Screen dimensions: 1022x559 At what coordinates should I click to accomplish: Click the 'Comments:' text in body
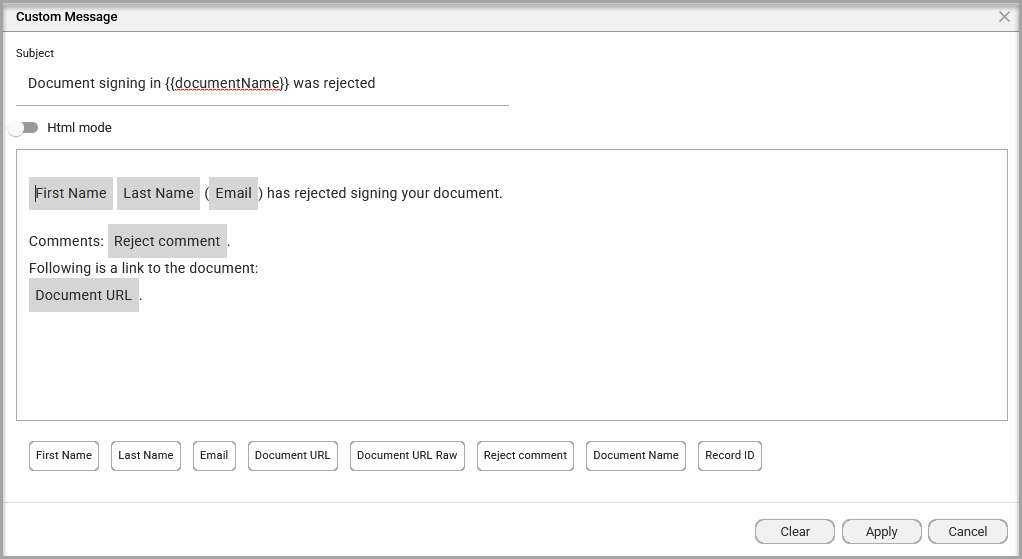tap(66, 241)
